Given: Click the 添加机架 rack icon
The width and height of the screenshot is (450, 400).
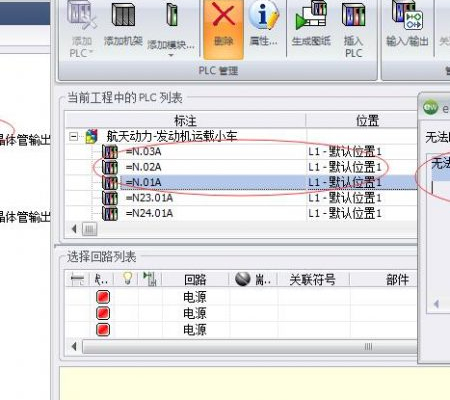Looking at the screenshot, I should click(x=123, y=15).
